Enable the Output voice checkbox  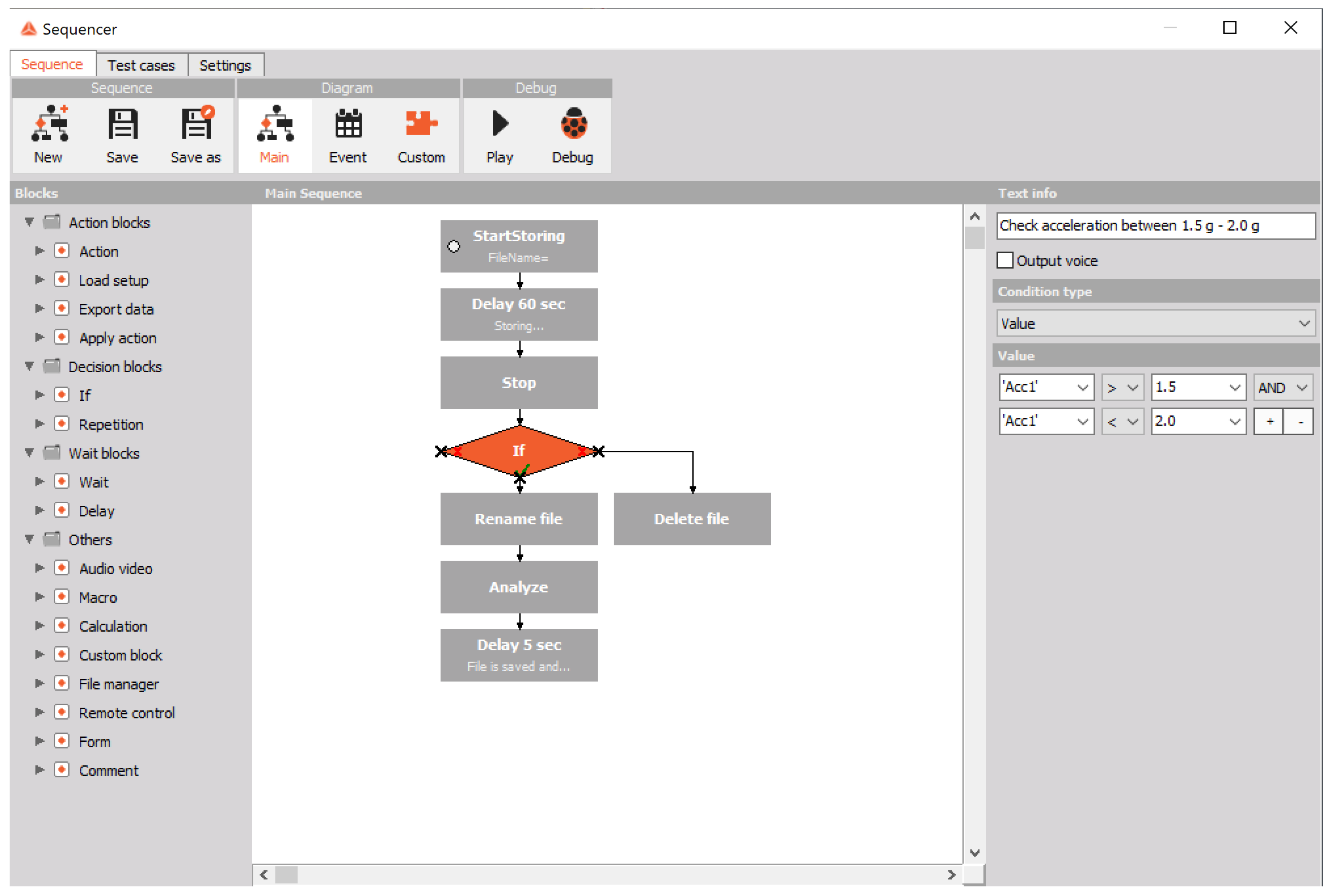1004,260
